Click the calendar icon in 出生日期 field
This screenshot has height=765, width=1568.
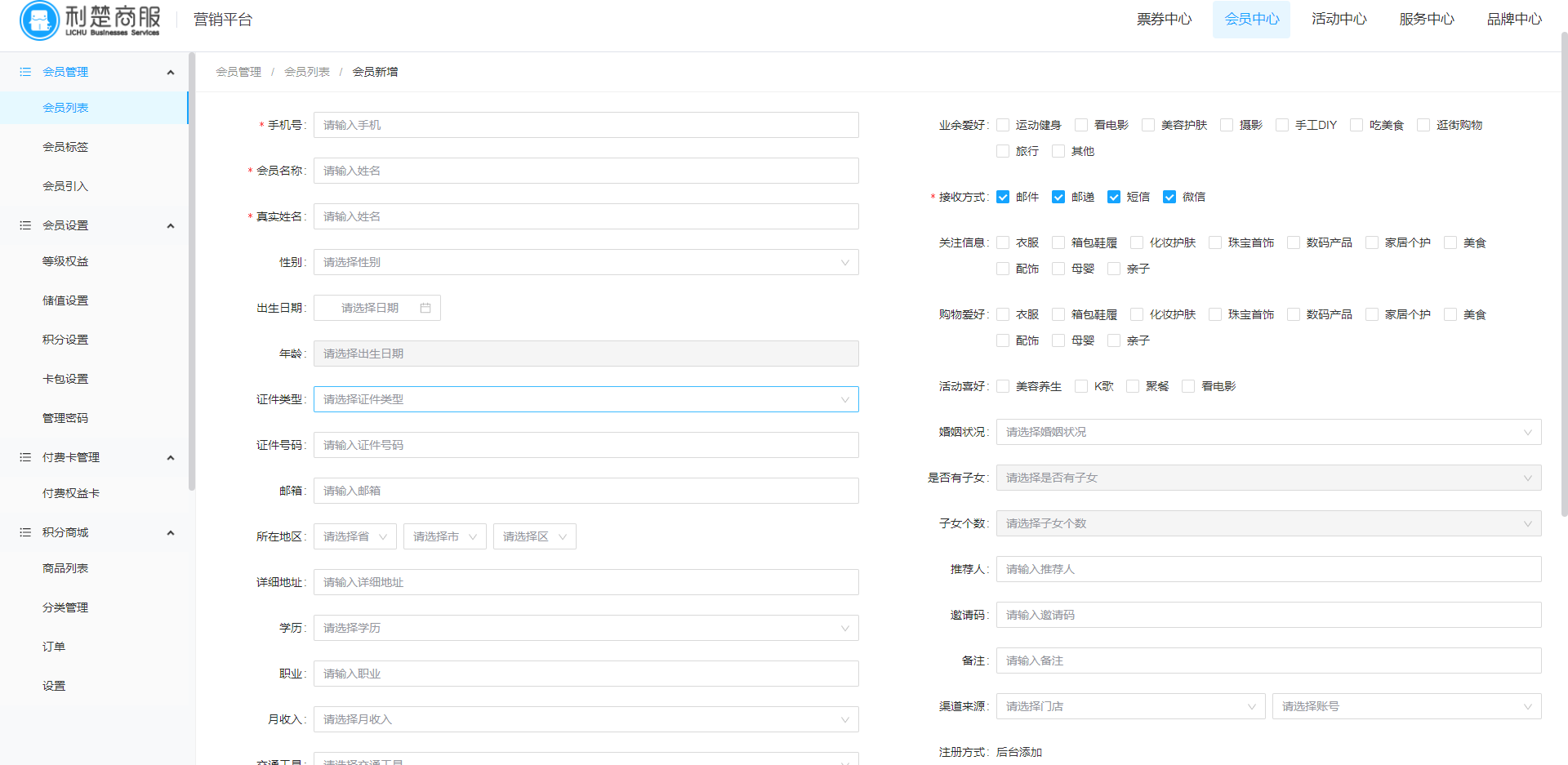coord(425,308)
